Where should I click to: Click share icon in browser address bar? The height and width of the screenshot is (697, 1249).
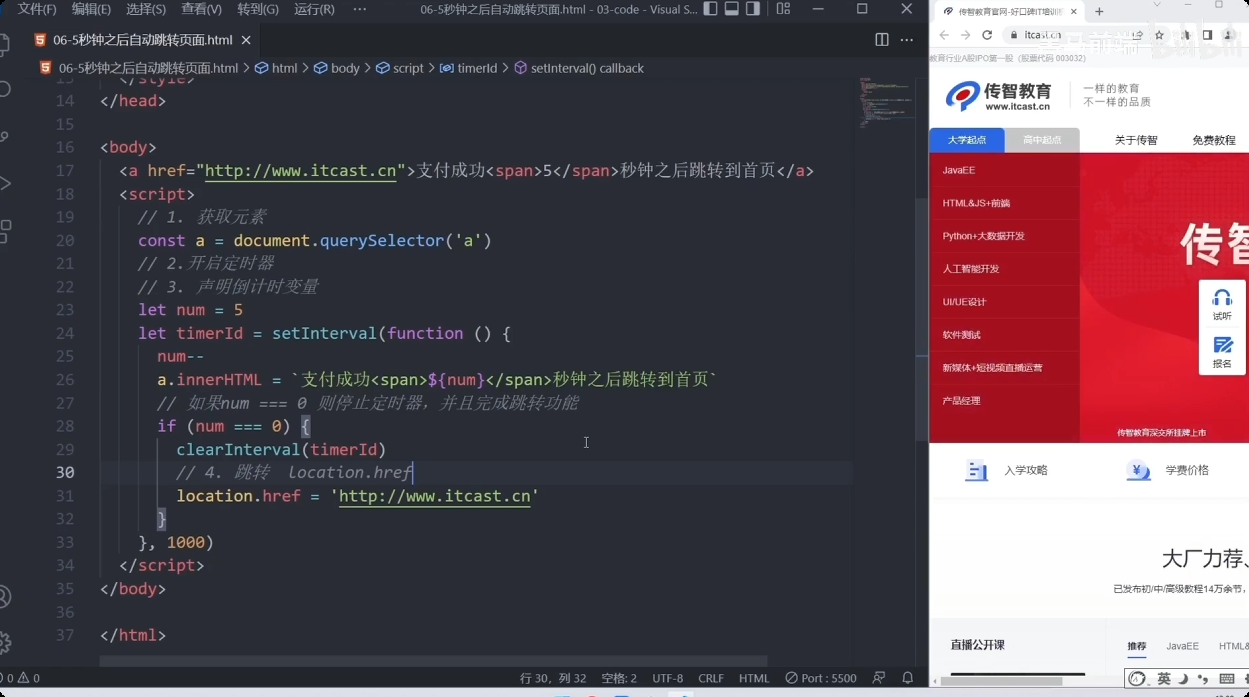(1137, 35)
